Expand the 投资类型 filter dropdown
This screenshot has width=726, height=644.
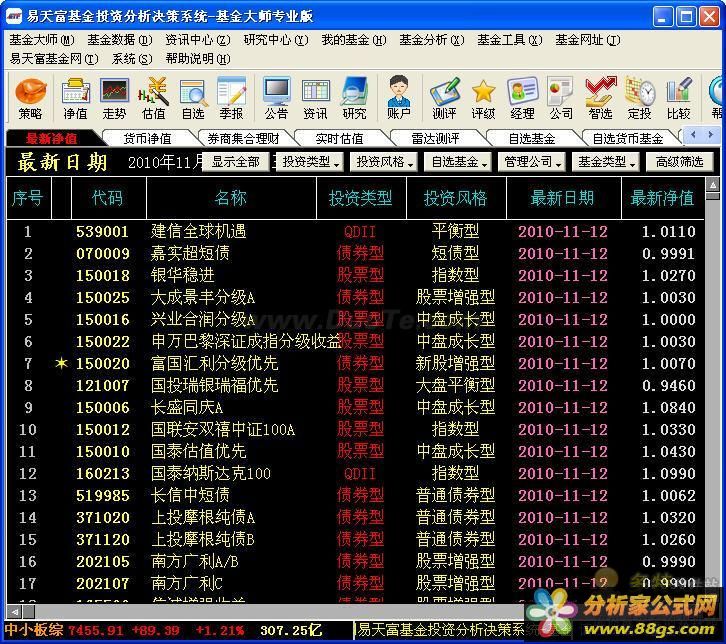coord(309,162)
